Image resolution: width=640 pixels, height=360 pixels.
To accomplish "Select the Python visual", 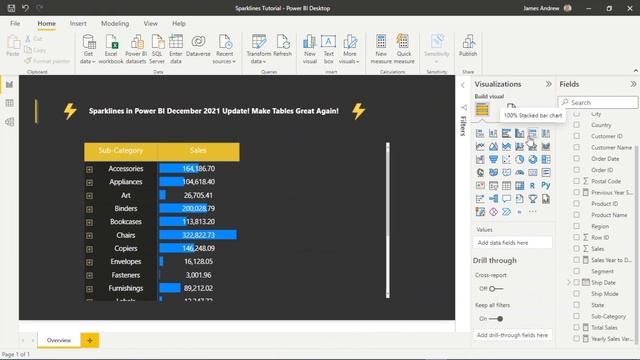I will 546,186.
